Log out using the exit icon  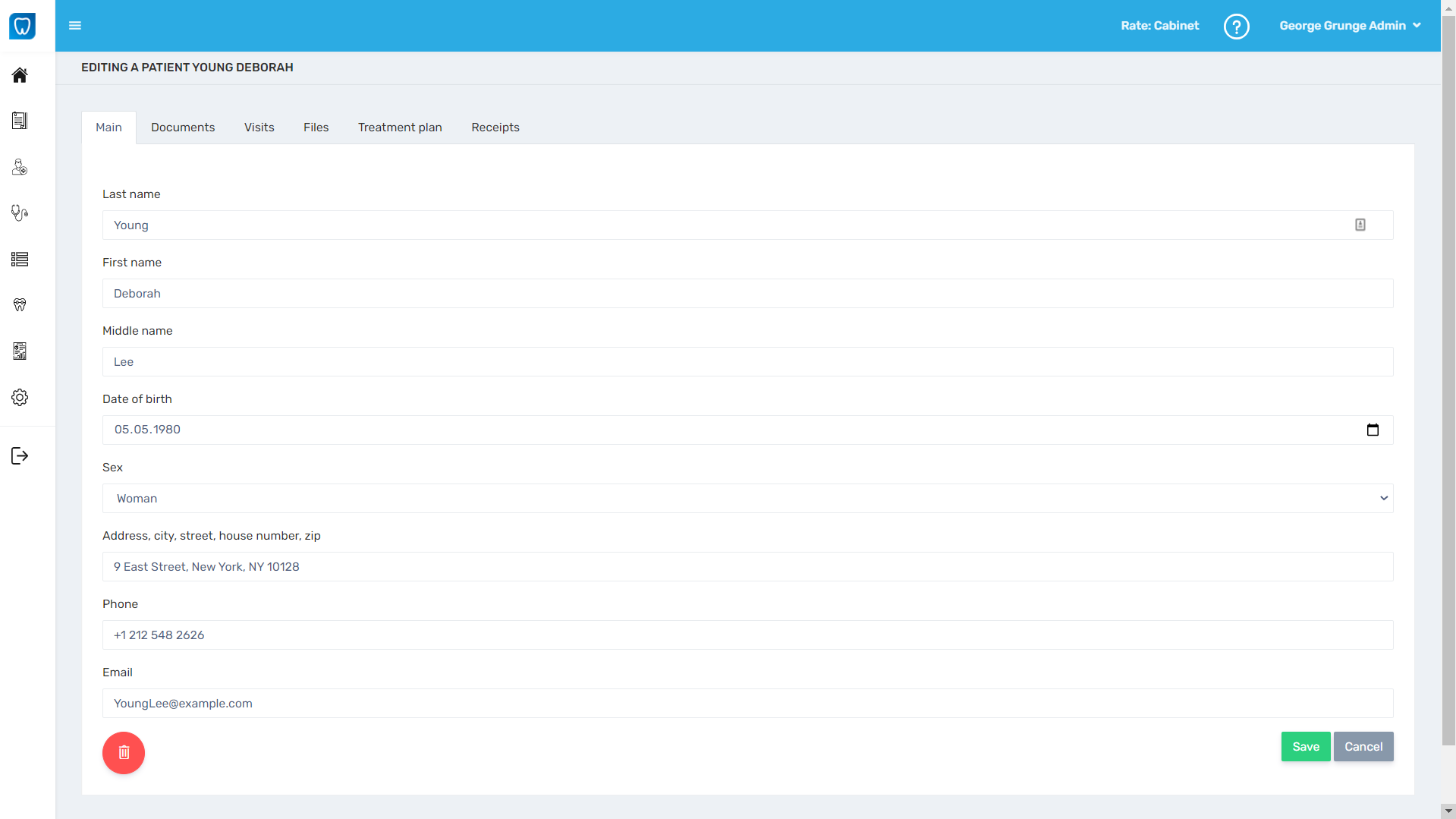tap(20, 455)
